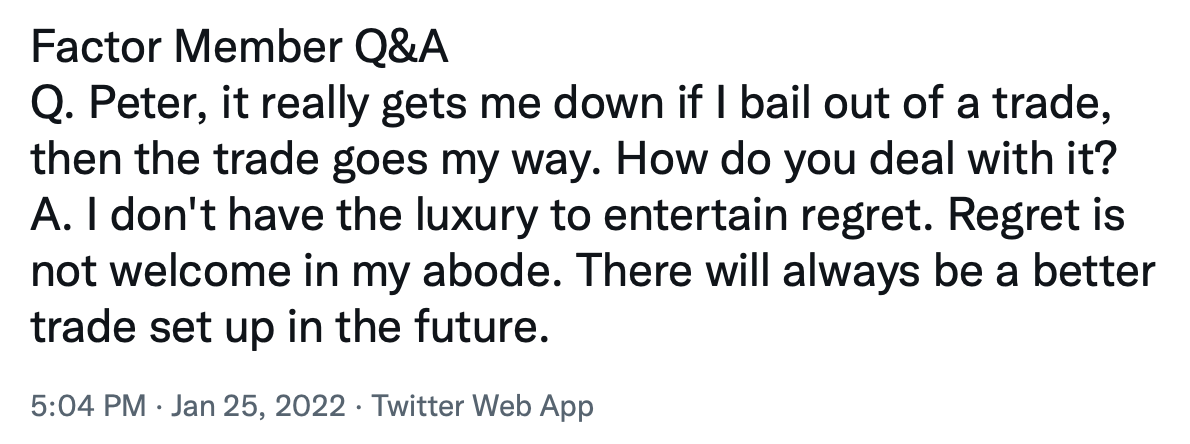Click the Factor Member Q&A heading text

(240, 49)
